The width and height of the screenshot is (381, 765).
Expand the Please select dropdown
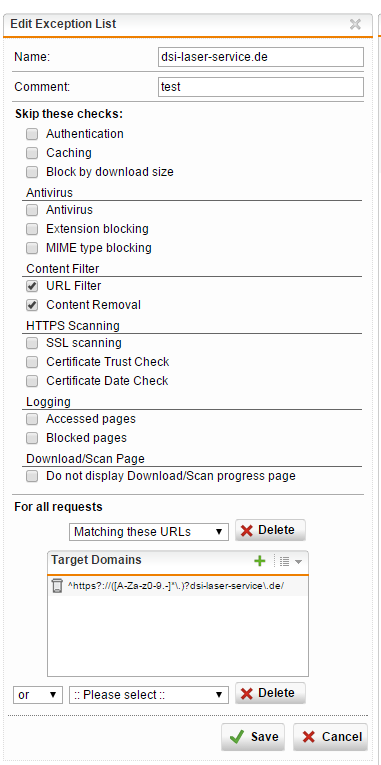(149, 695)
